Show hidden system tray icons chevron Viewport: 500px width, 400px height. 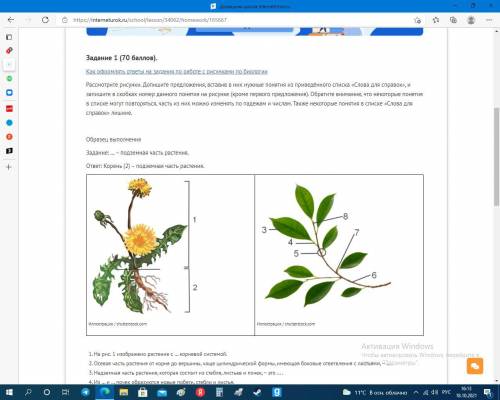click(x=416, y=392)
